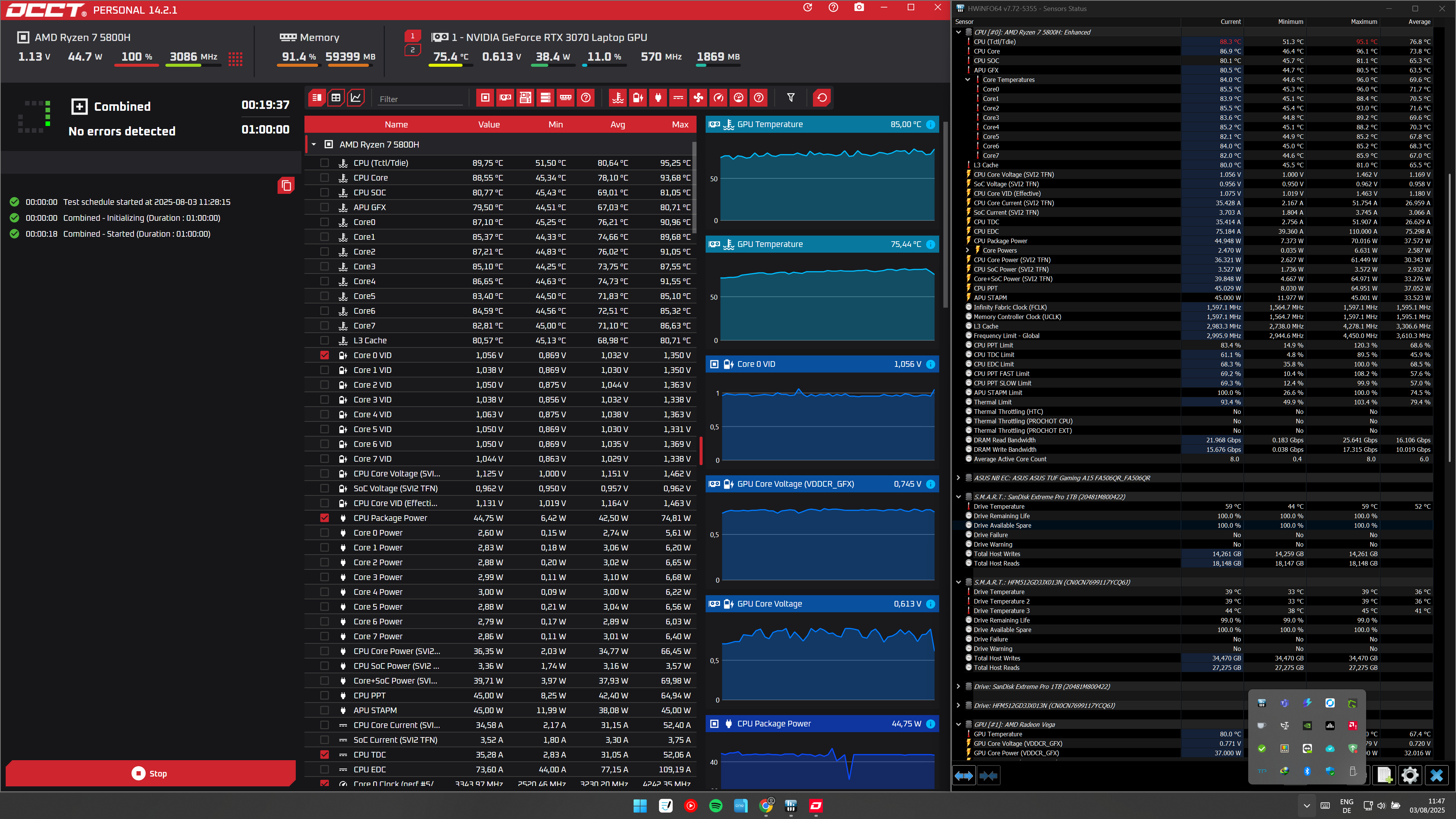Image resolution: width=1456 pixels, height=819 pixels.
Task: Collapse GPU [#1] AMD Radeon Vega group
Action: (959, 725)
